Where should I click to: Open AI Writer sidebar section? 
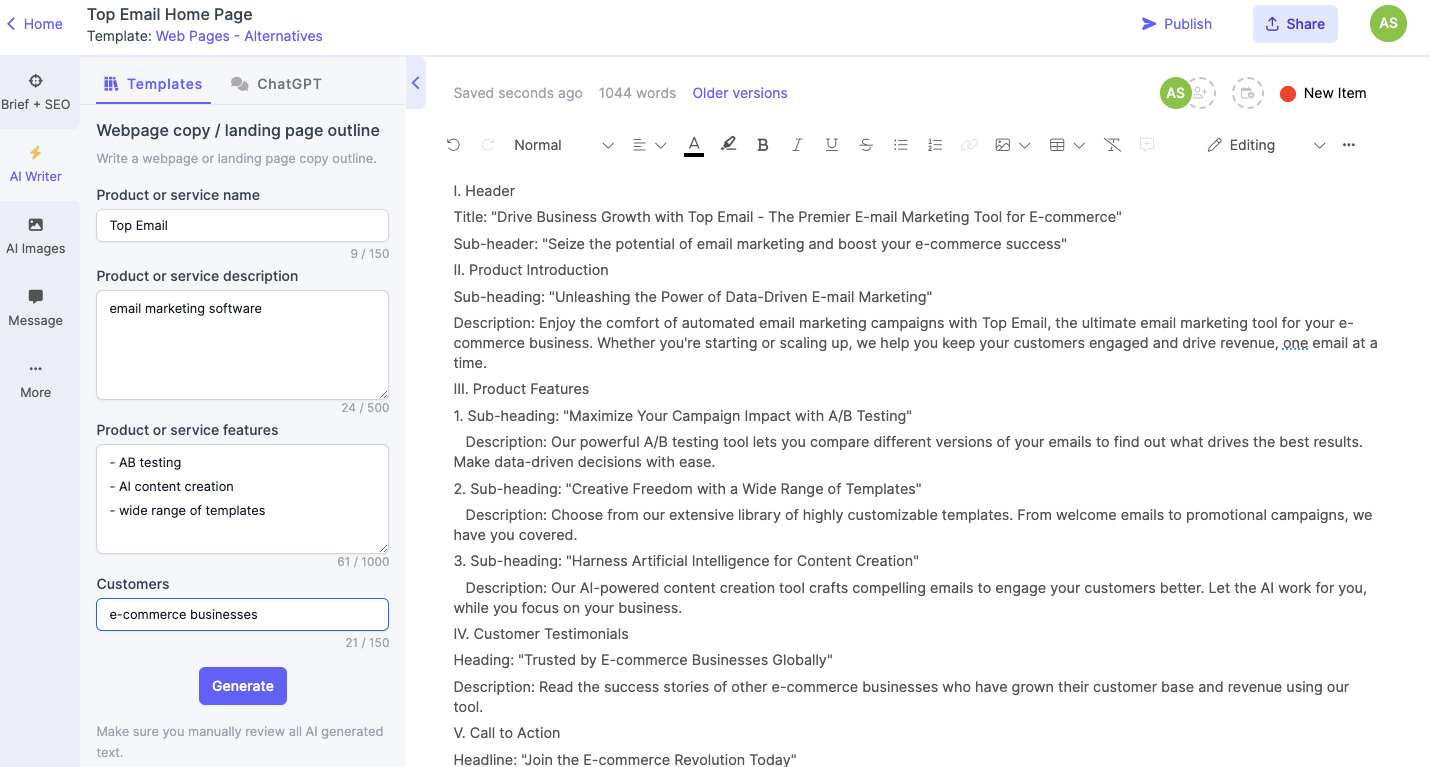pyautogui.click(x=36, y=164)
